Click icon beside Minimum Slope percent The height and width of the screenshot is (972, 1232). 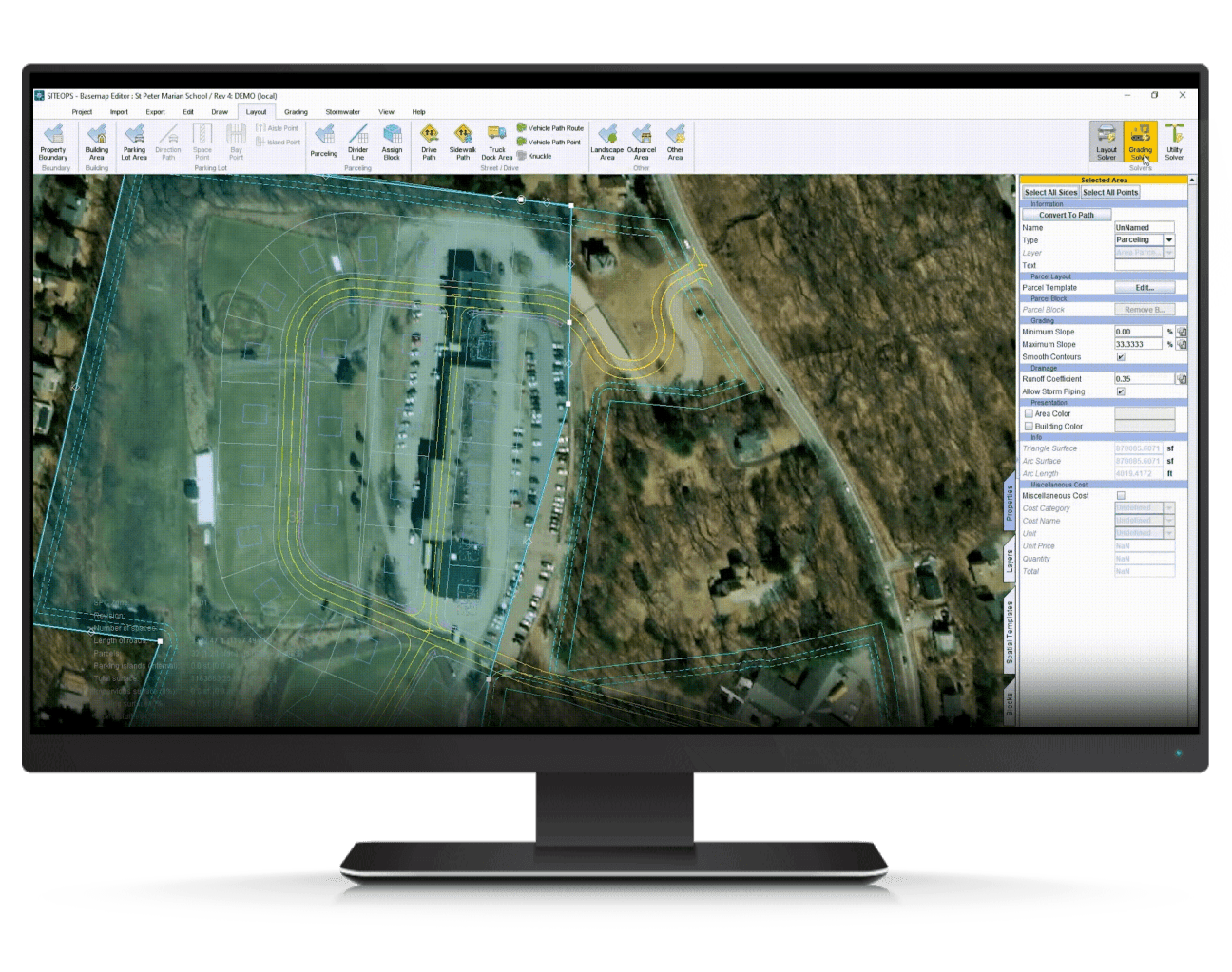1182,333
